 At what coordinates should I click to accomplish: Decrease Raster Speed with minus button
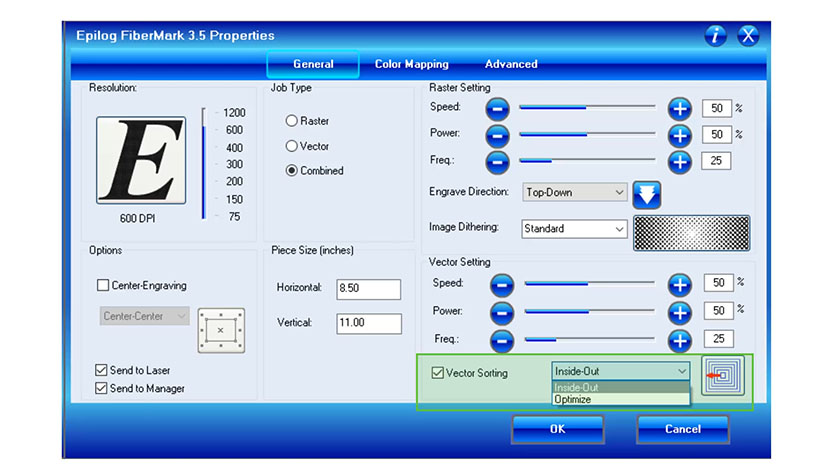tap(498, 108)
